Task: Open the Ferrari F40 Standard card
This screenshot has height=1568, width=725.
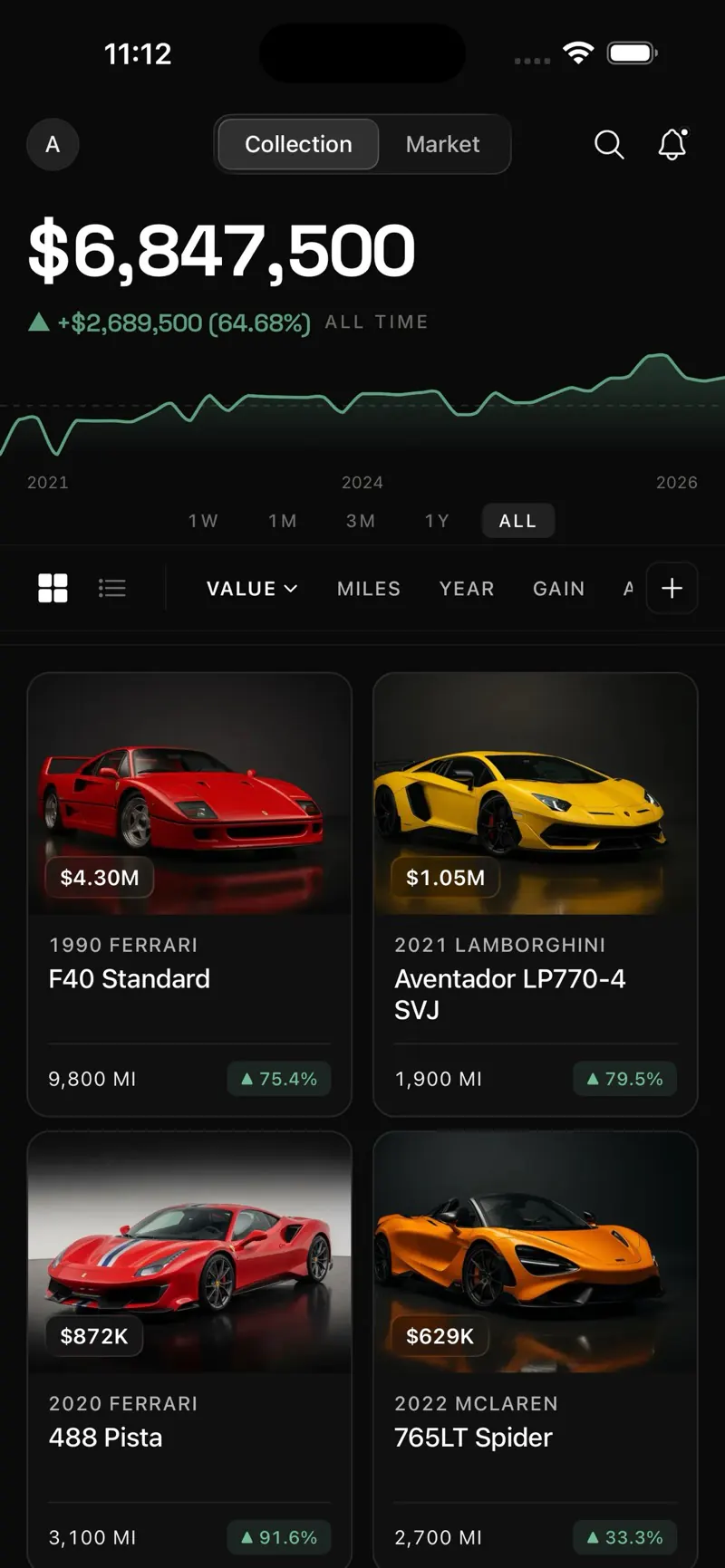Action: (189, 894)
